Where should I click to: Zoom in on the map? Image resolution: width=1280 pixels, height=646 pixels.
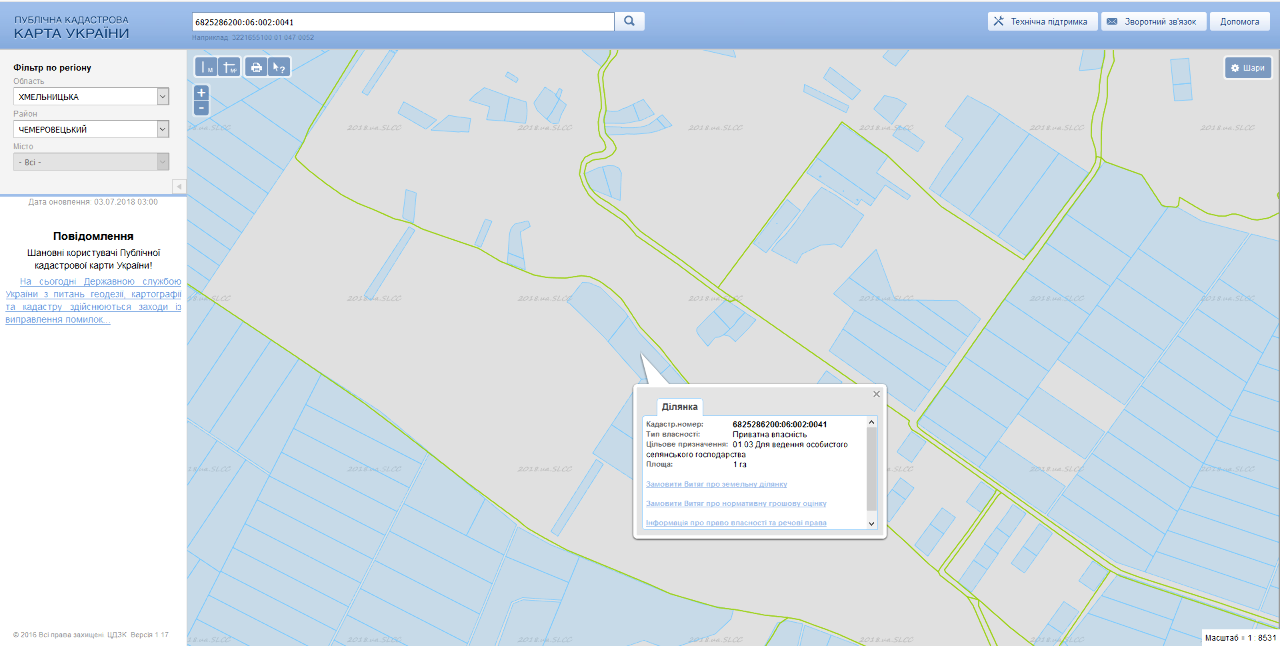click(201, 93)
